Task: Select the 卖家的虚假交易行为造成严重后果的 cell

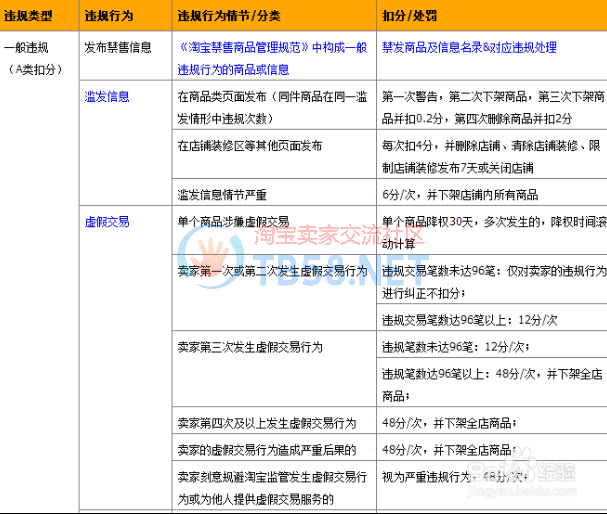Action: (x=266, y=450)
